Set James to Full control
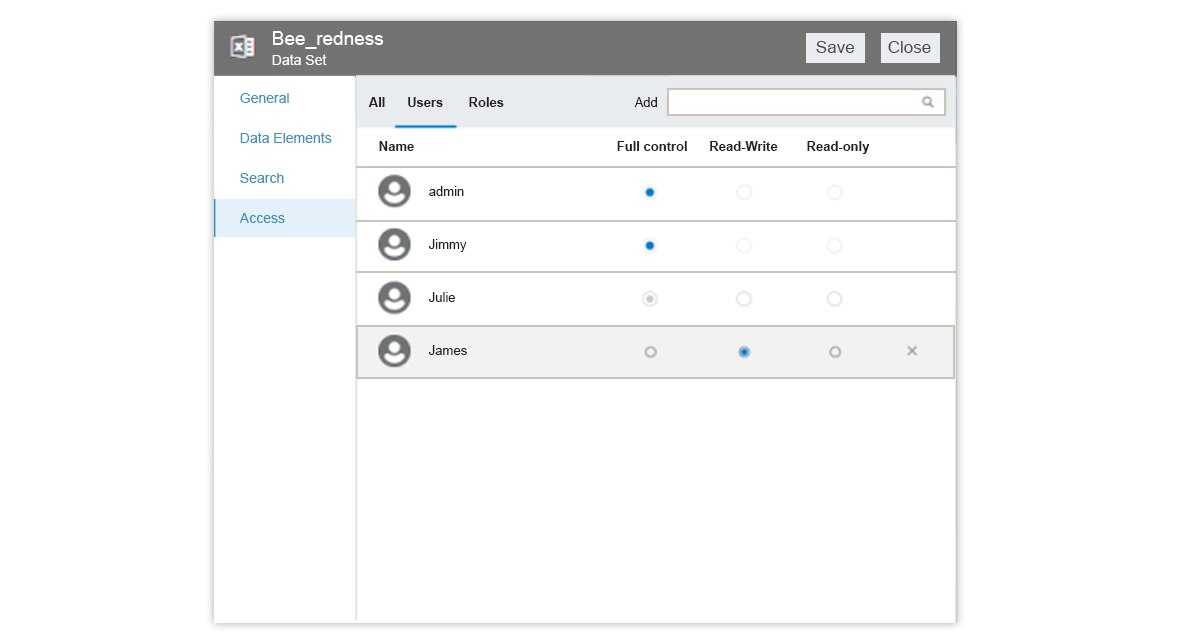1200x639 pixels. click(x=650, y=352)
